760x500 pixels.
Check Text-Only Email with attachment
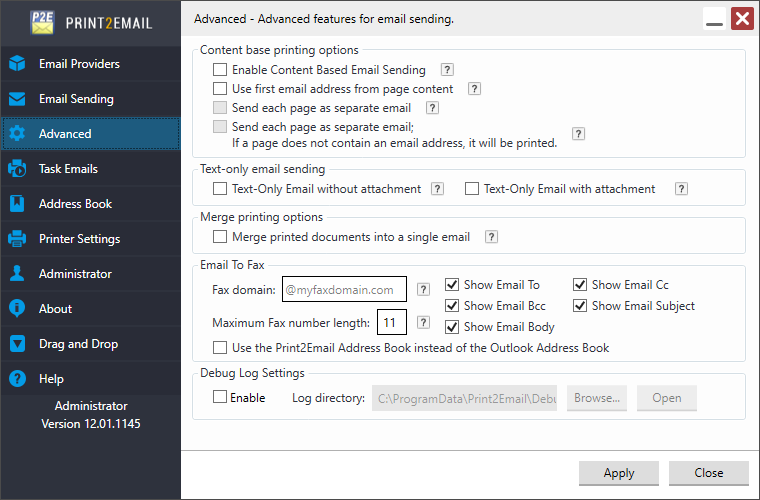pyautogui.click(x=472, y=188)
